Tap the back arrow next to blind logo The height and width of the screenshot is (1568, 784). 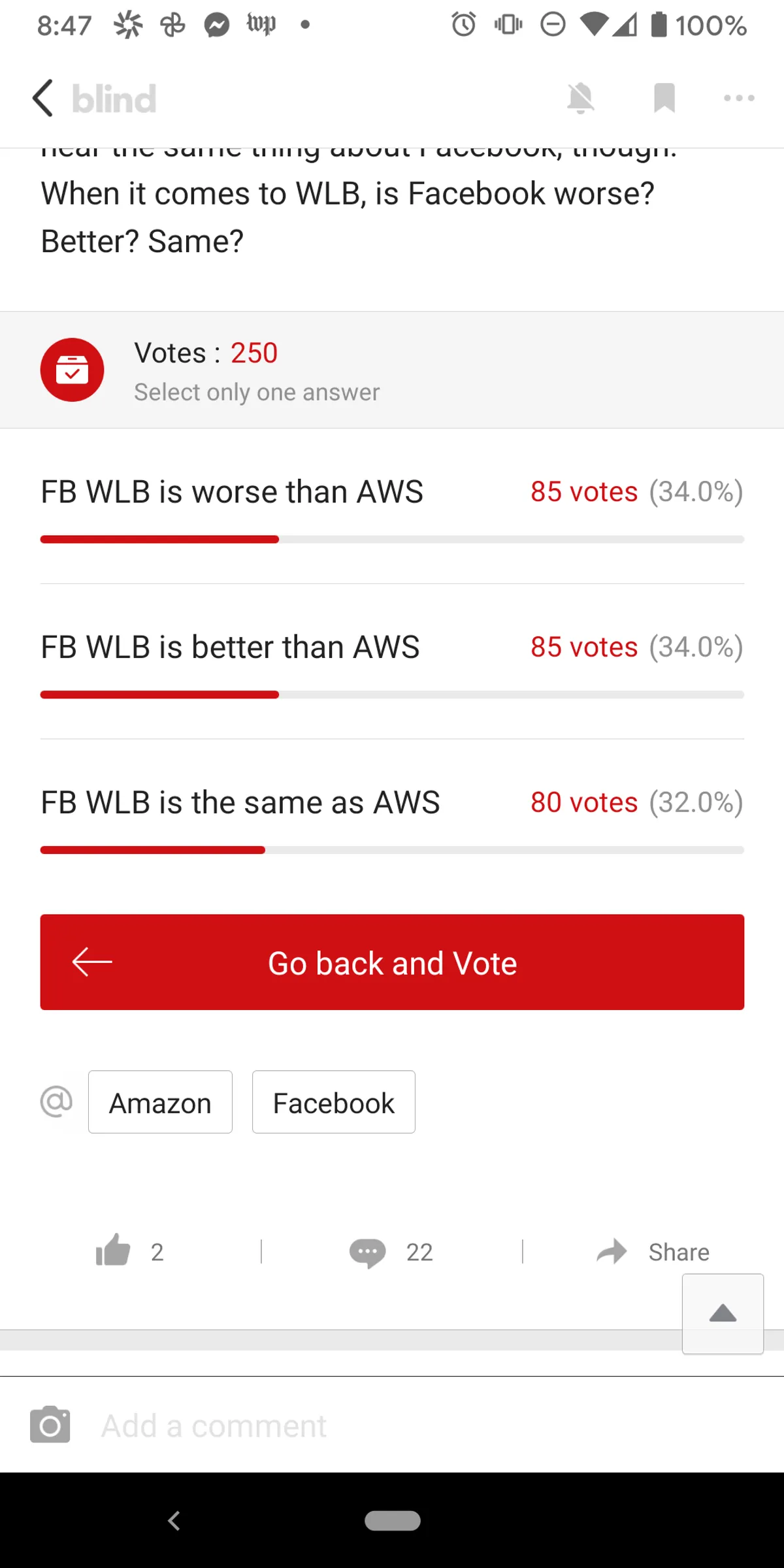[43, 99]
